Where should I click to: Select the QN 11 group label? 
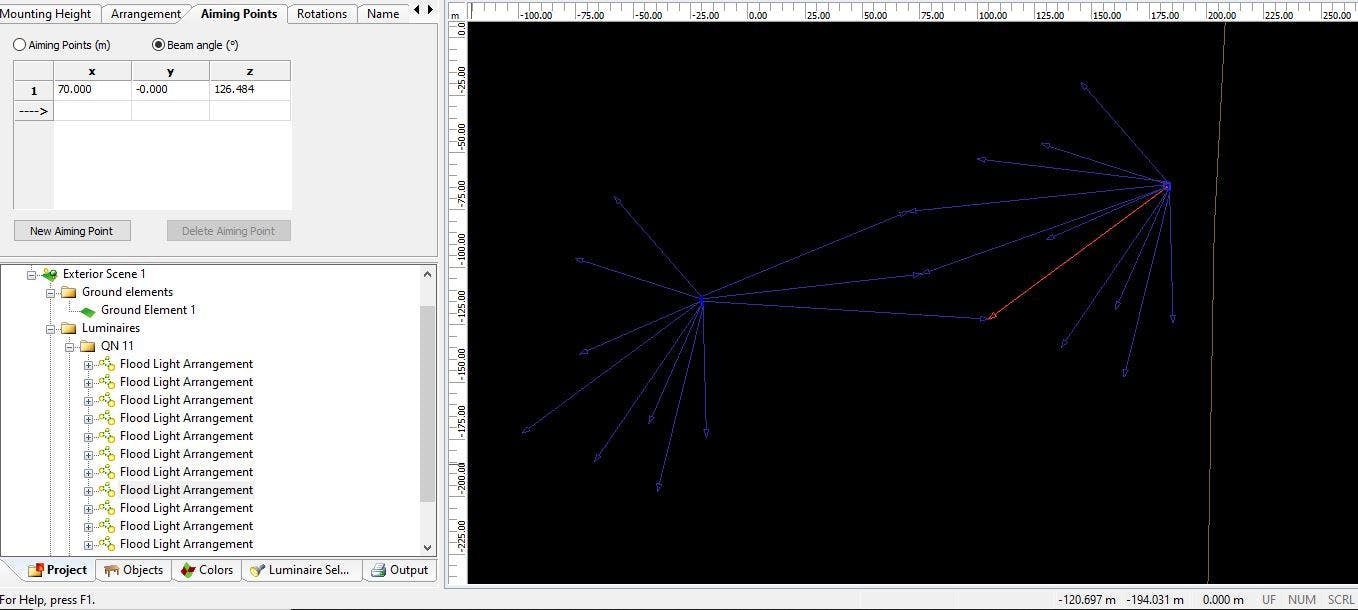click(117, 346)
